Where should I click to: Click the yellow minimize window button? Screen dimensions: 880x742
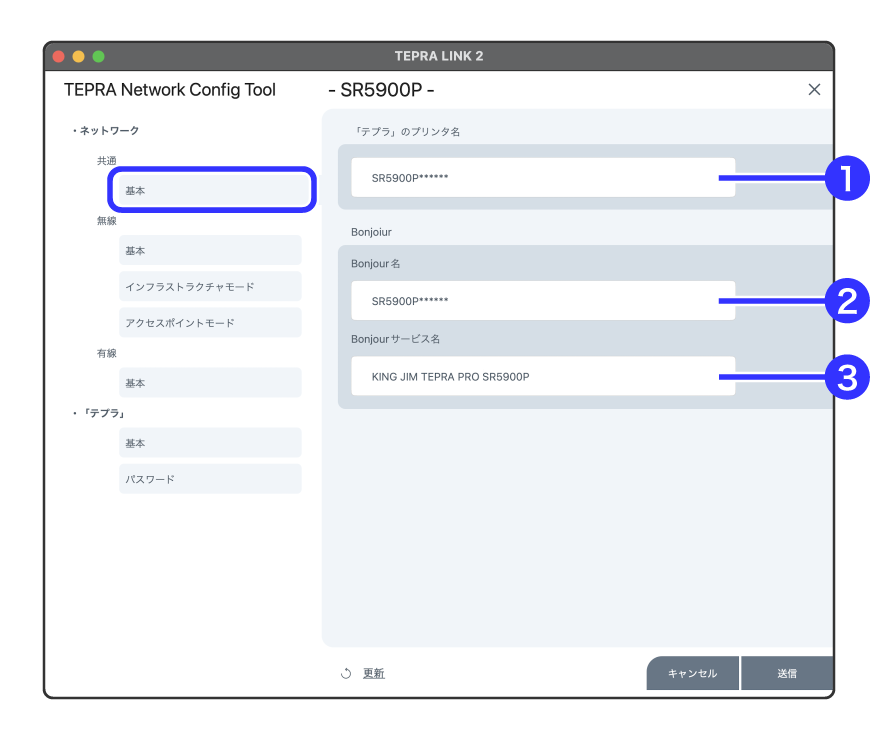tap(78, 56)
